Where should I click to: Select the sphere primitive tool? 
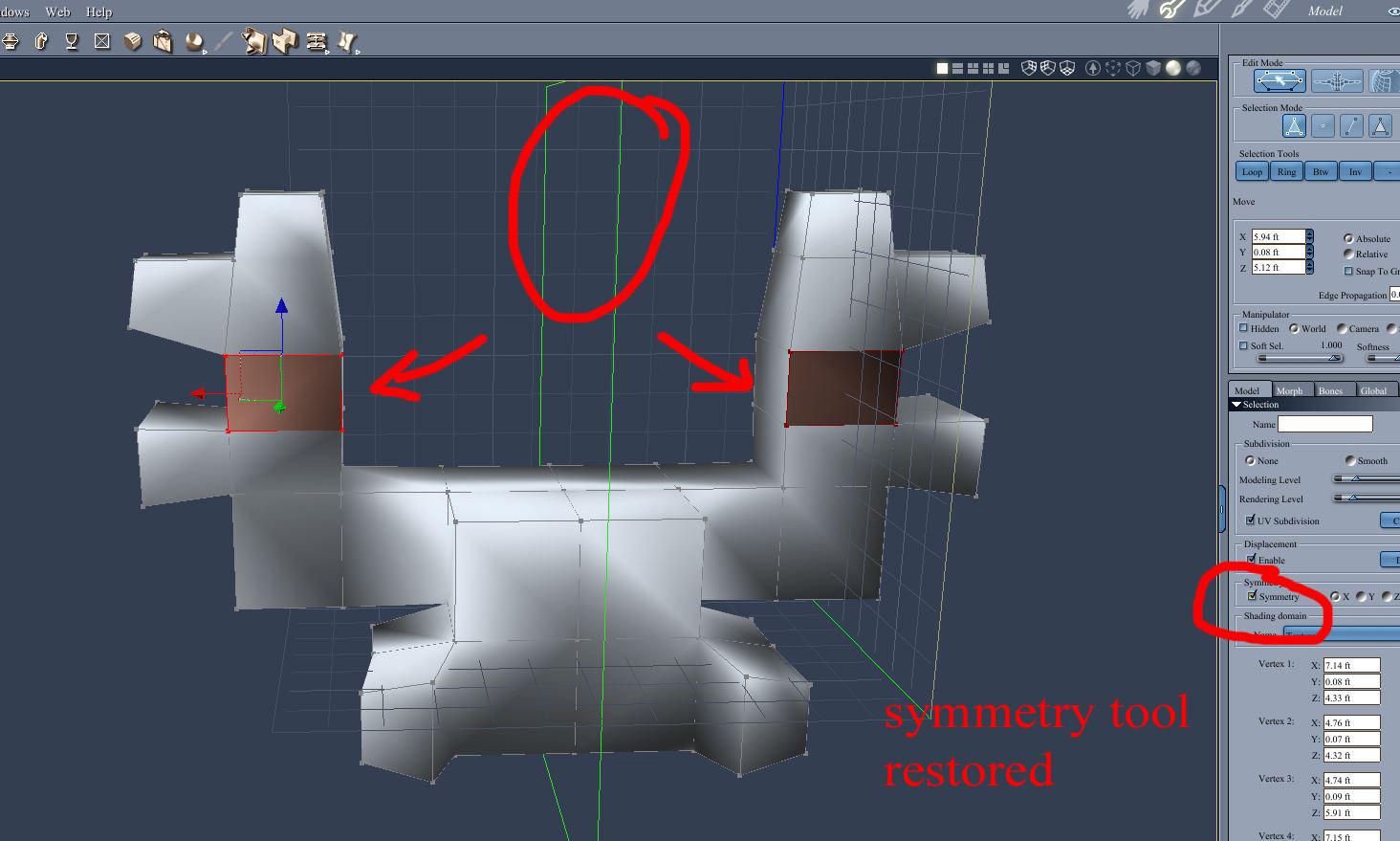coord(194,42)
